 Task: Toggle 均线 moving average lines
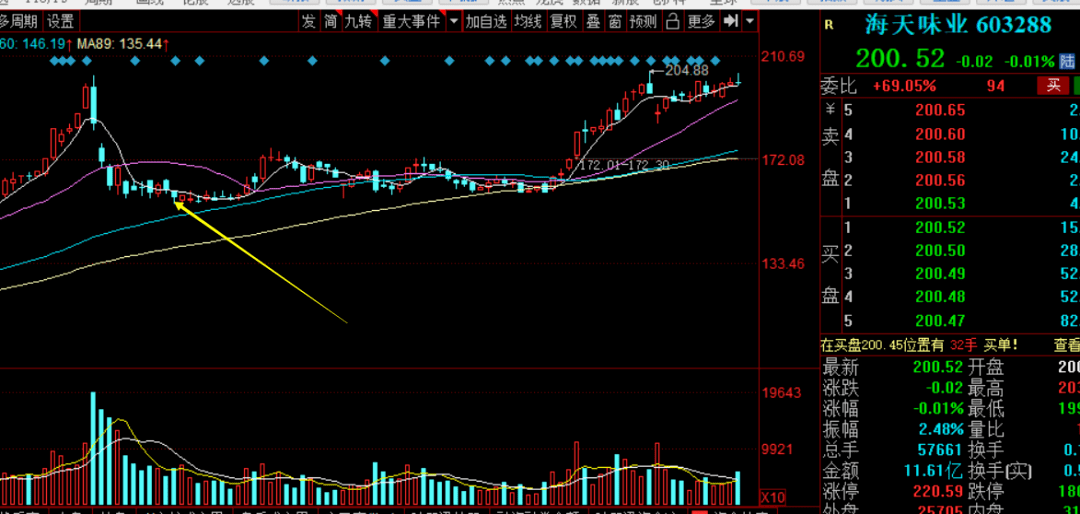(528, 21)
